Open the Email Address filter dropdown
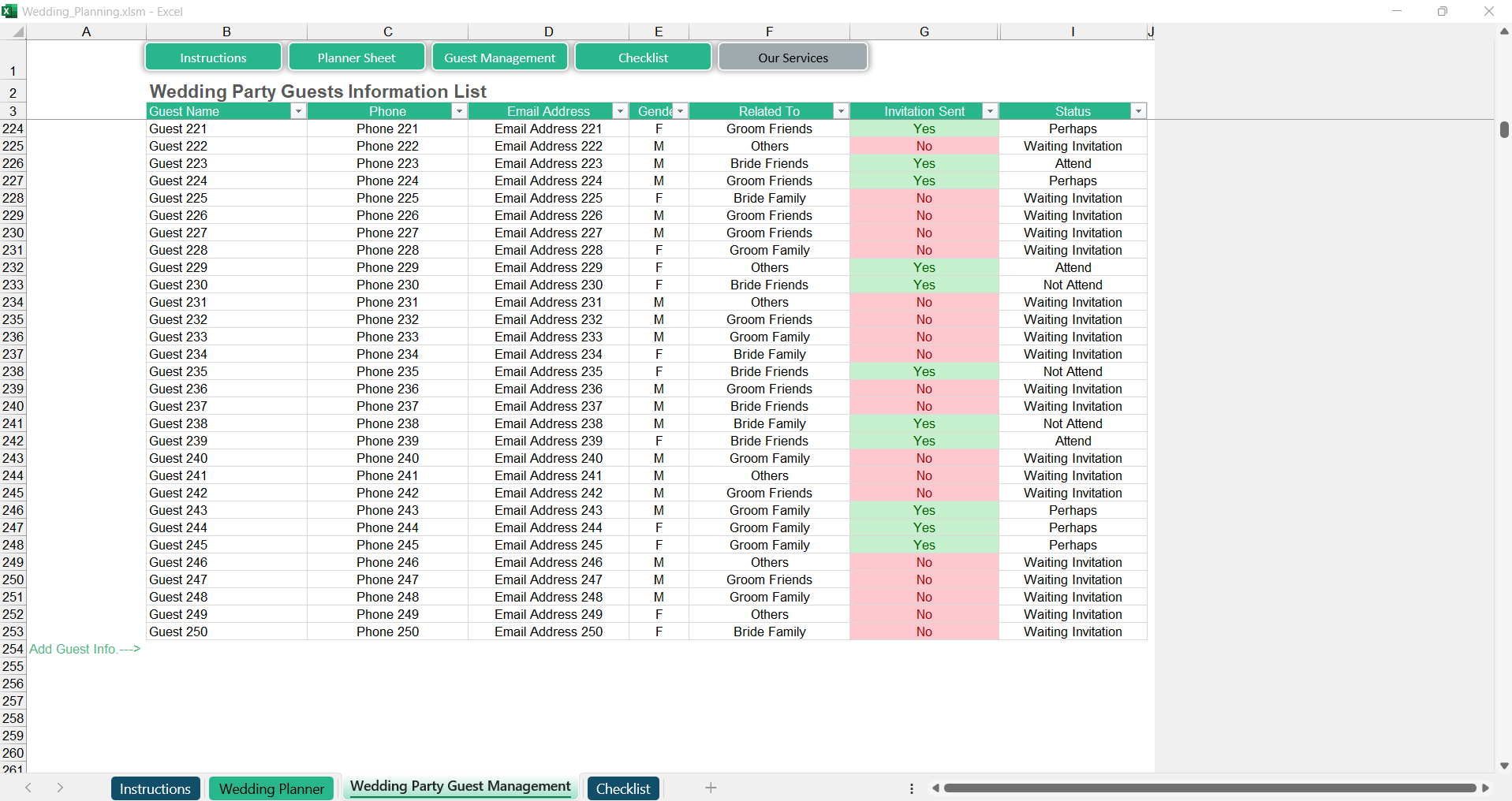 click(619, 112)
